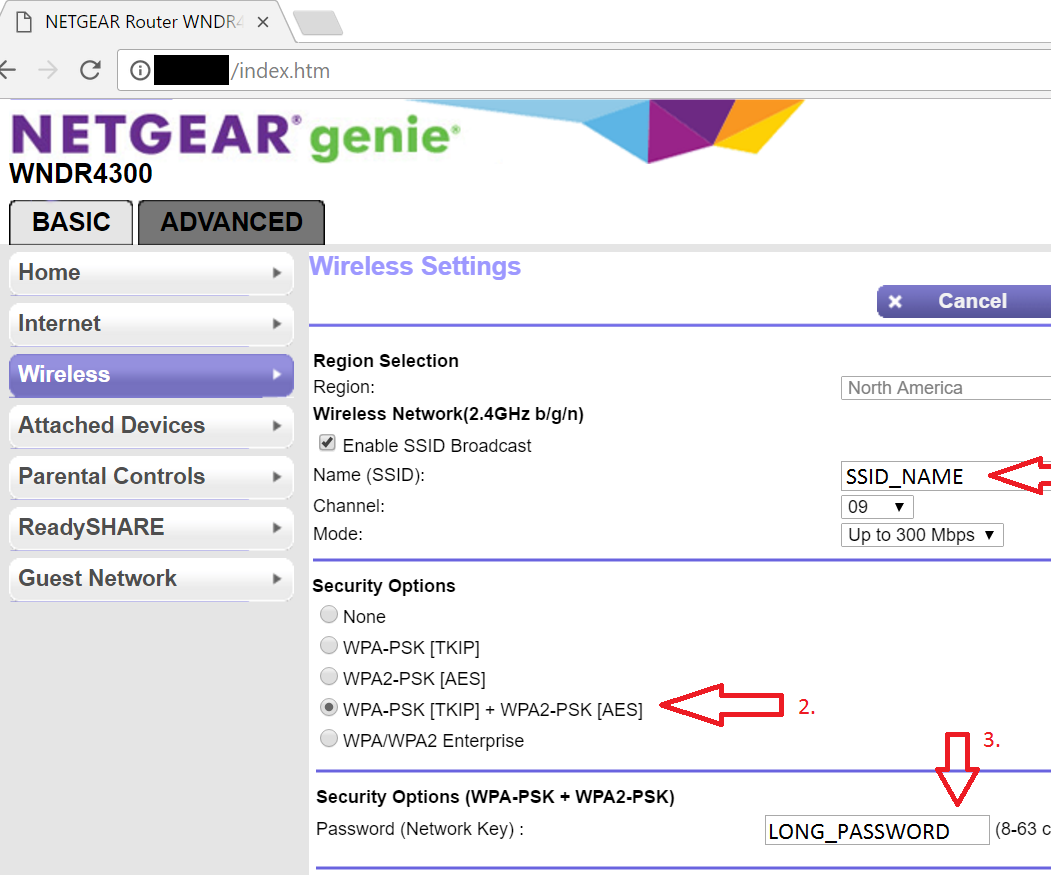Click the page icon on the browser tab
This screenshot has height=875, width=1051.
pos(22,22)
